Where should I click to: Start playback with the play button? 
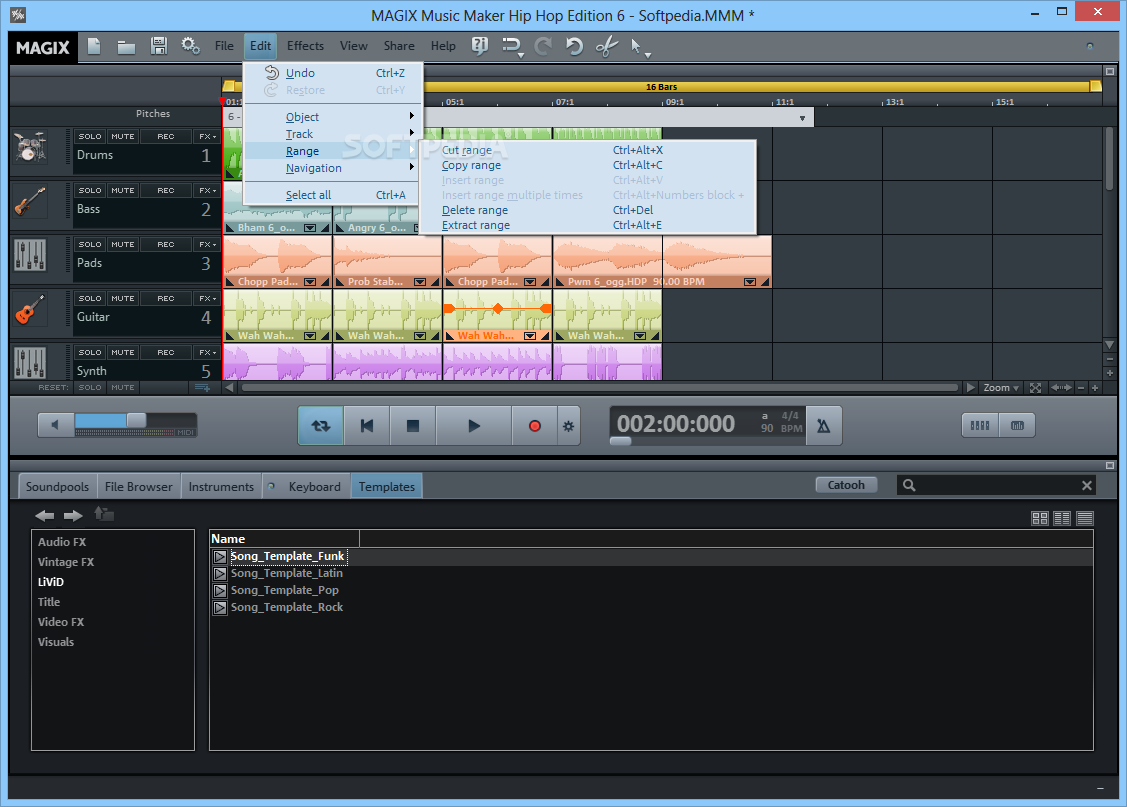(x=474, y=426)
